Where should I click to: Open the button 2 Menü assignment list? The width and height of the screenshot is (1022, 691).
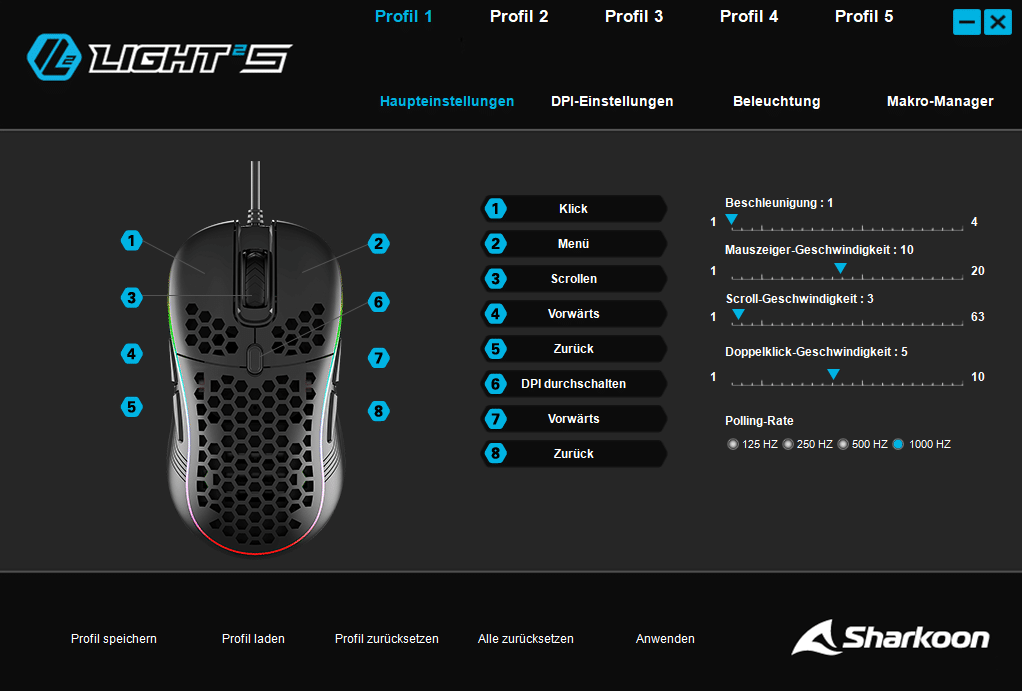[574, 244]
